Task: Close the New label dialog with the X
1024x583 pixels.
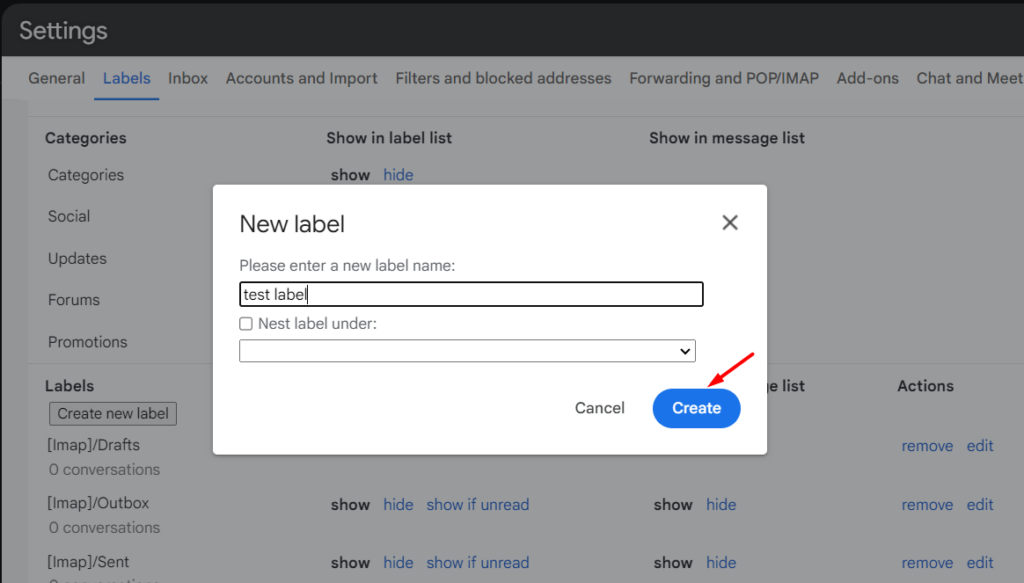Action: (x=729, y=223)
